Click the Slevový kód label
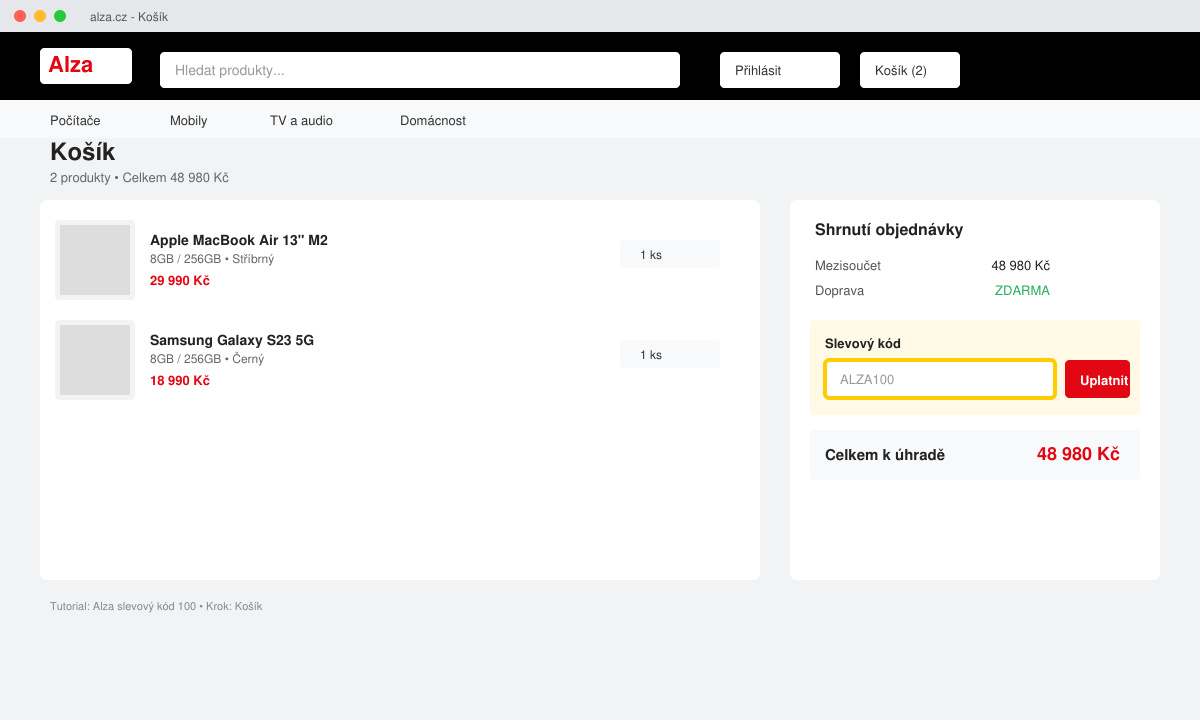This screenshot has width=1200, height=720. (x=863, y=343)
